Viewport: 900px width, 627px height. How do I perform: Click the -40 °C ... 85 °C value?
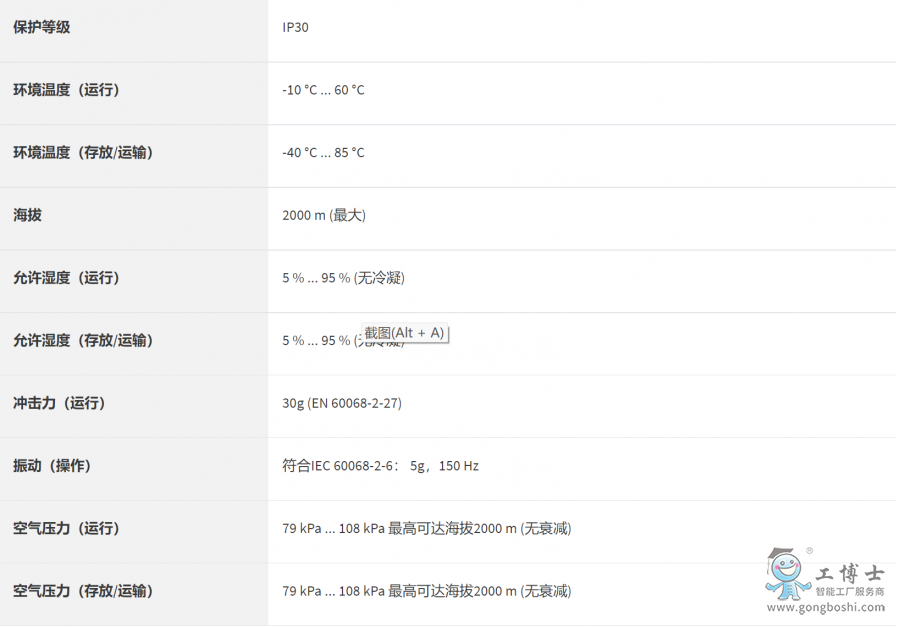323,153
